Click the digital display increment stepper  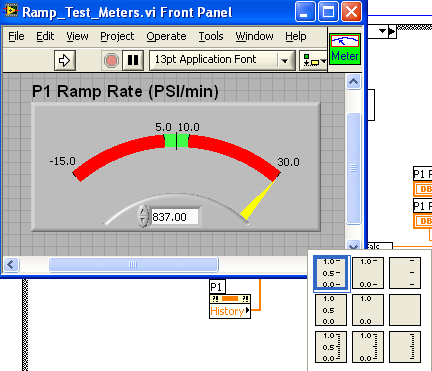point(143,212)
